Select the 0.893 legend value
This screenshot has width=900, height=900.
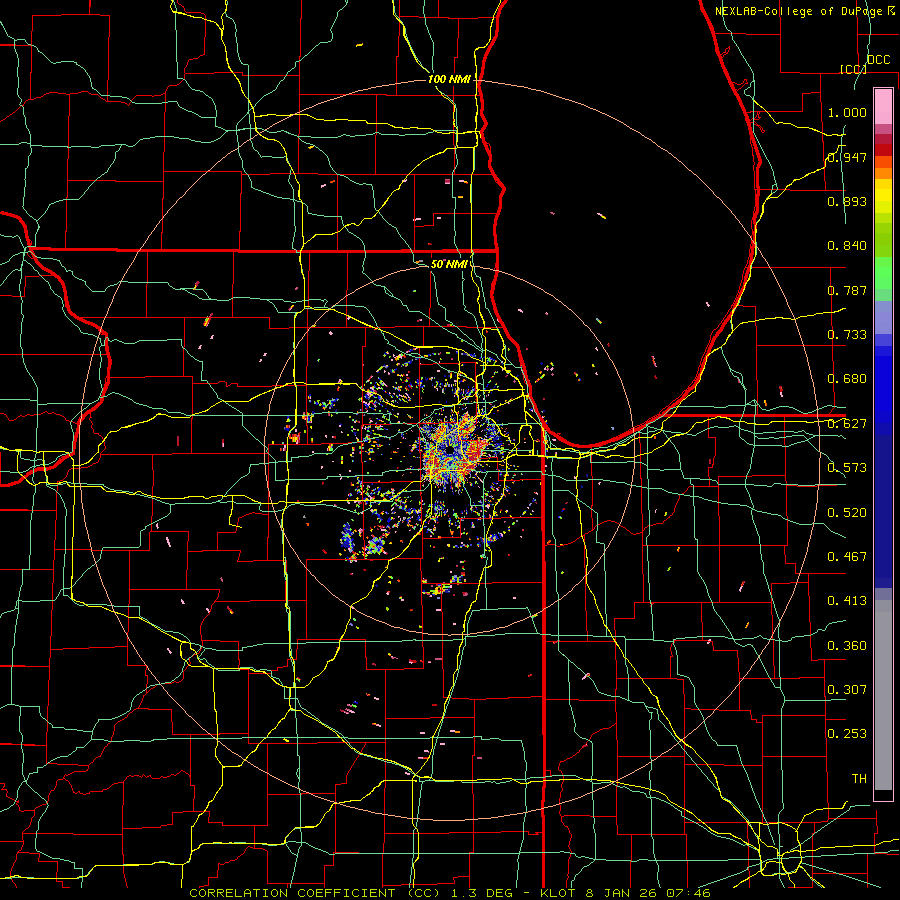click(x=847, y=201)
